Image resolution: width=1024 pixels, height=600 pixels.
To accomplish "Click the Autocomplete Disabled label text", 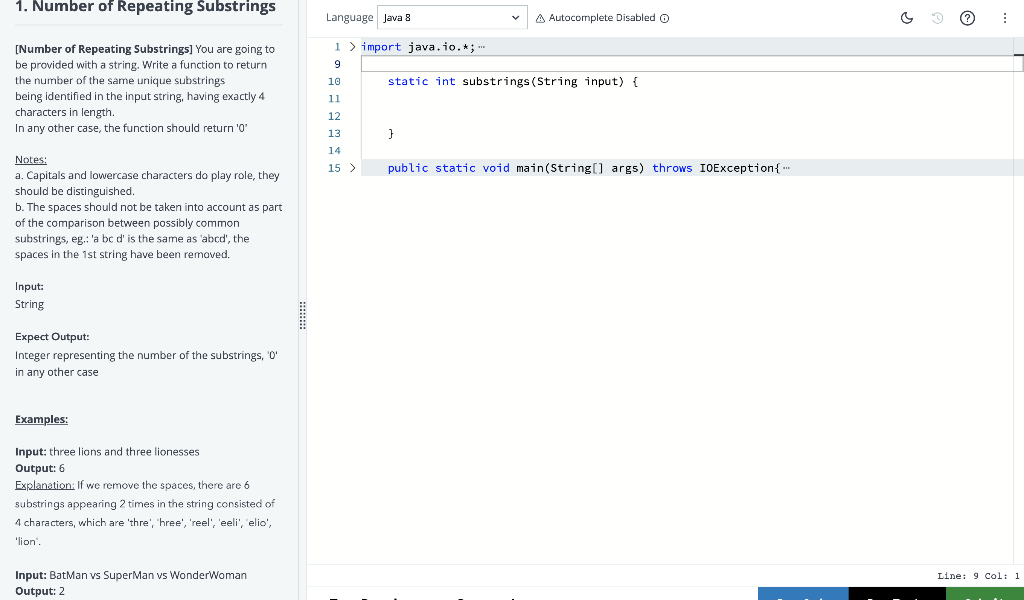I will tap(601, 18).
